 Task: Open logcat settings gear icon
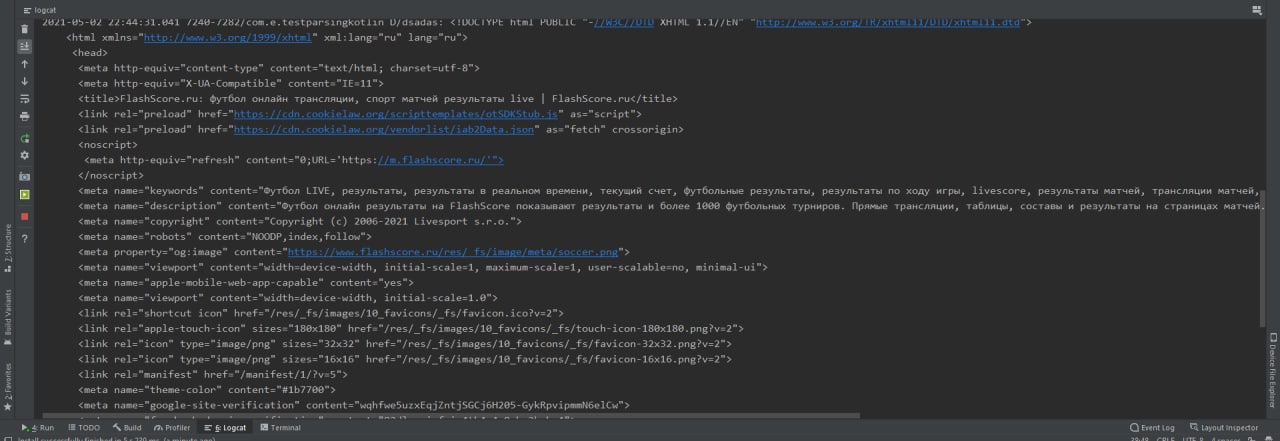pyautogui.click(x=25, y=155)
